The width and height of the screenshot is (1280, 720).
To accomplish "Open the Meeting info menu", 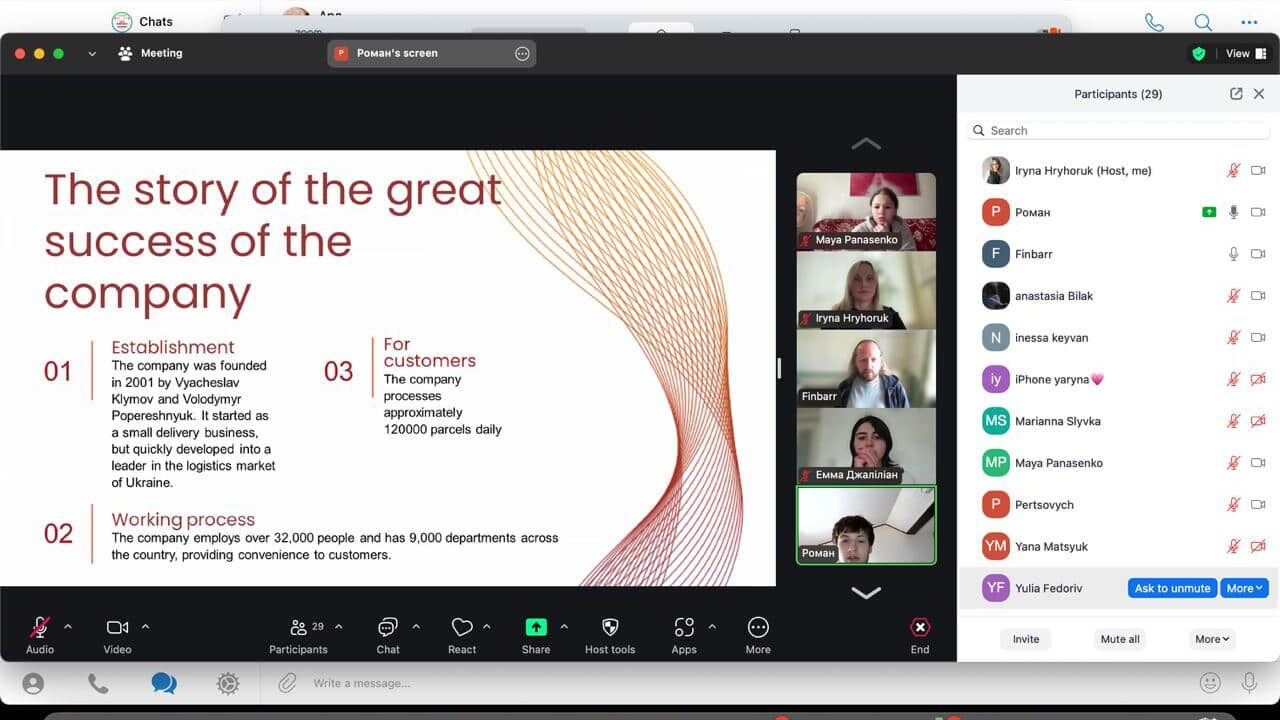I will click(x=151, y=53).
